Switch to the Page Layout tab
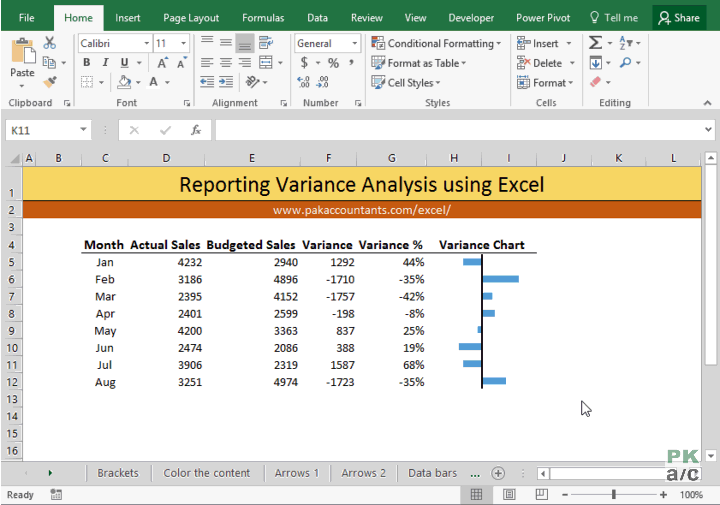 click(x=191, y=18)
